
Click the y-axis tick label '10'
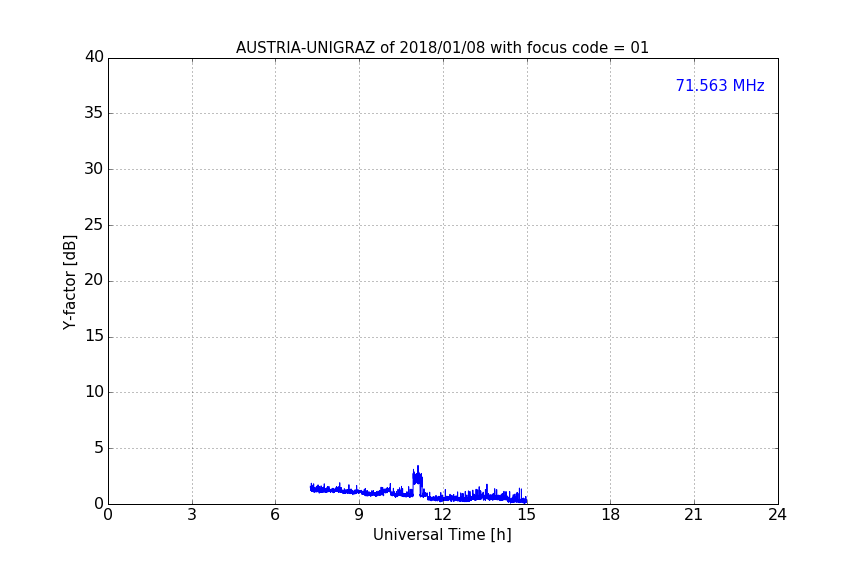[94, 392]
